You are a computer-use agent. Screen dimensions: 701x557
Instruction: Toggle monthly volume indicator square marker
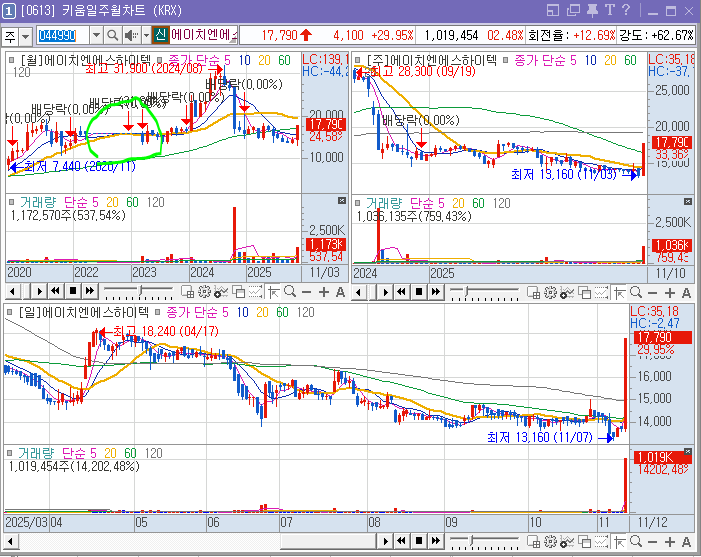(12, 202)
